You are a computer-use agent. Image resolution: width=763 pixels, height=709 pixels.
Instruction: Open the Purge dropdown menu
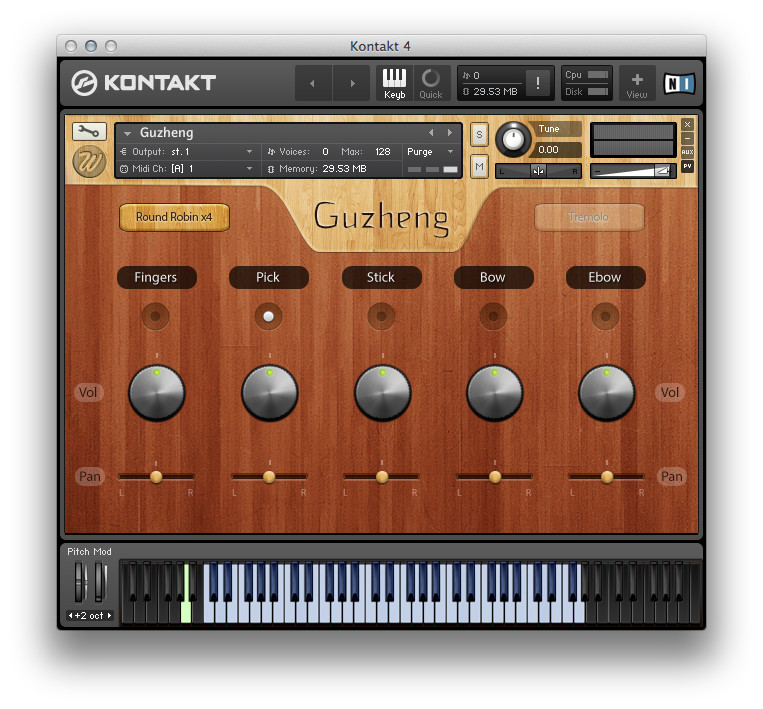pyautogui.click(x=431, y=151)
